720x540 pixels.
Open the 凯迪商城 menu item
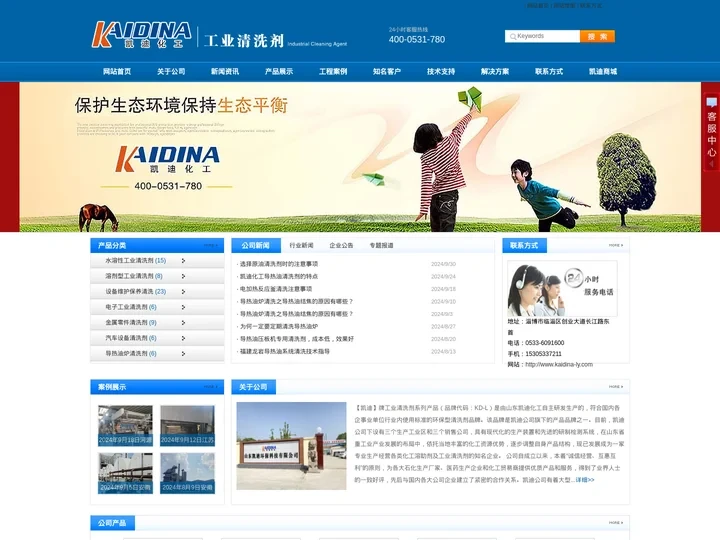[x=603, y=72]
